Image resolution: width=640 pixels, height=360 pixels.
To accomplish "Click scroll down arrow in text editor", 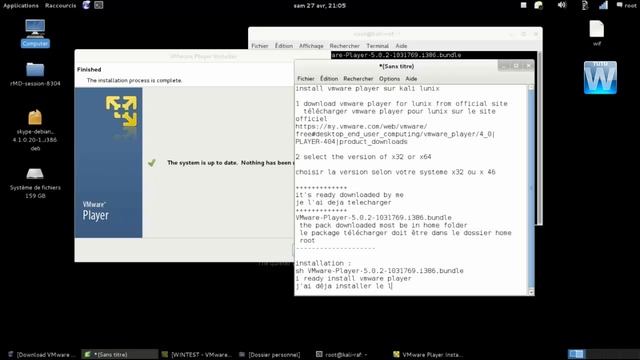I will coord(531,292).
